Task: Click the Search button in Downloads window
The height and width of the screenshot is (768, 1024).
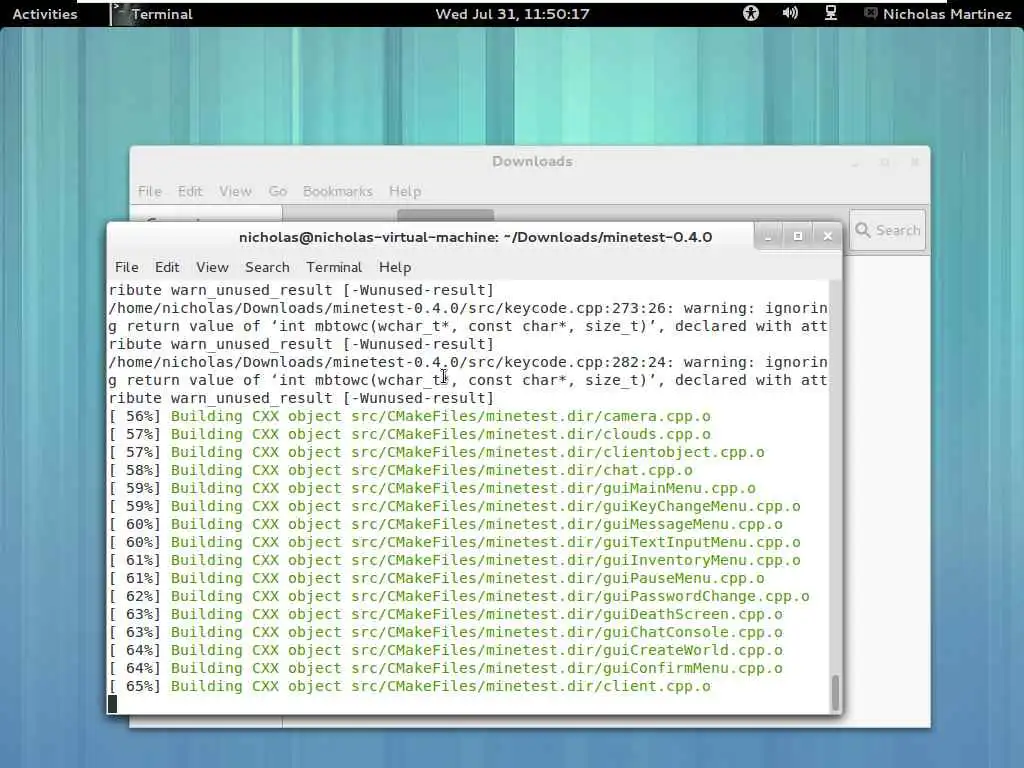Action: point(888,230)
